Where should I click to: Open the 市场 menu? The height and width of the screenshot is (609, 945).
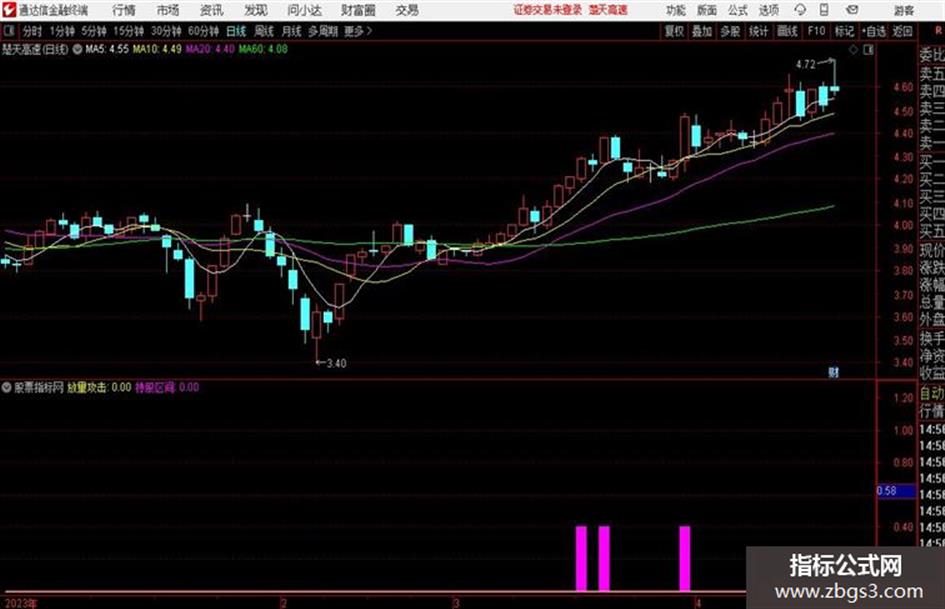(168, 10)
